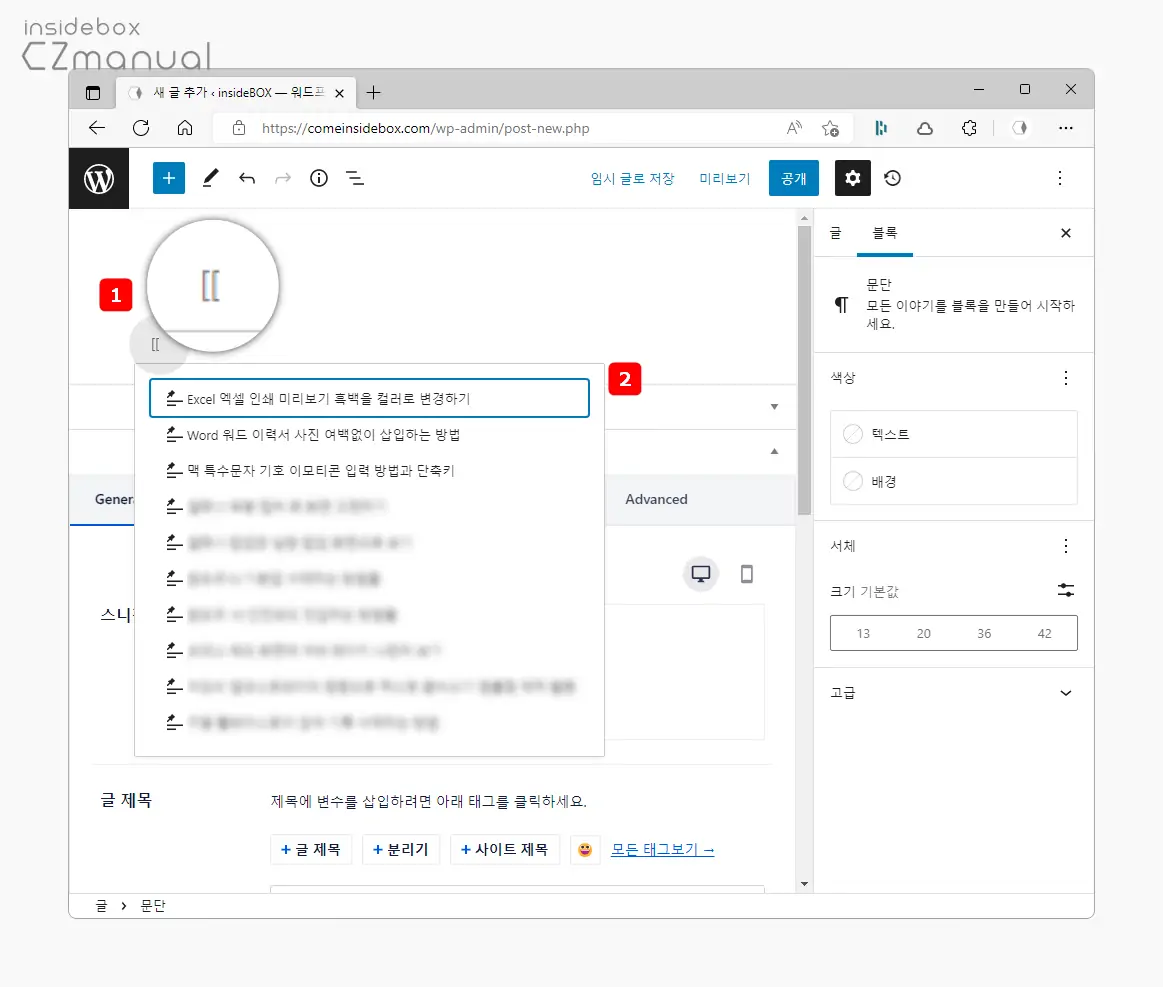
Task: Open the revisions clock icon
Action: click(892, 178)
